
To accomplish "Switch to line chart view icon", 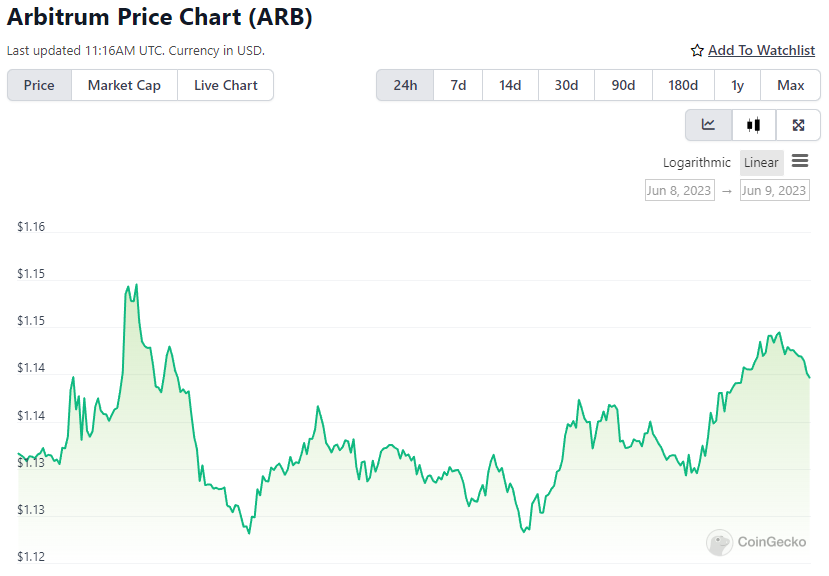I will [708, 125].
